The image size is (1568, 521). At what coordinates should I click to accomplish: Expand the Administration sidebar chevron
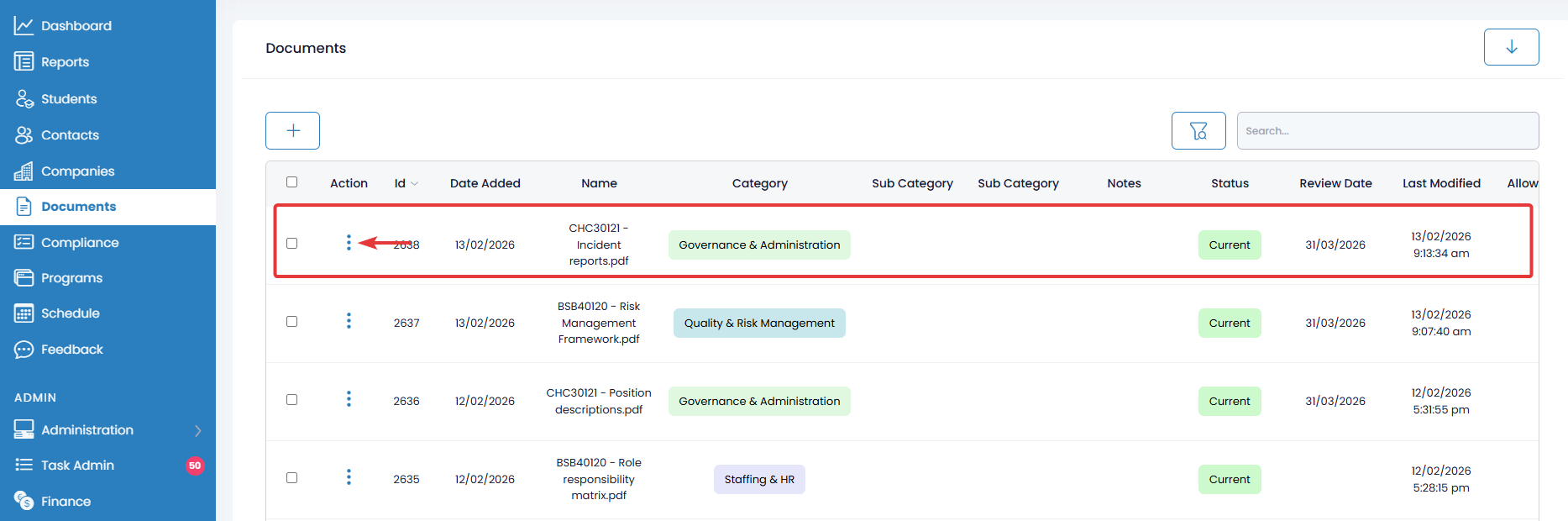point(198,430)
